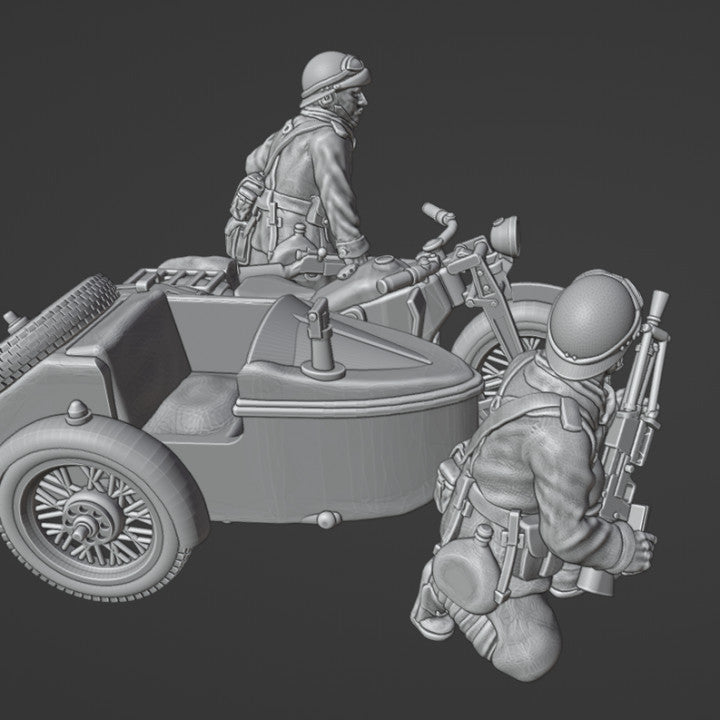Select the motorcycle handlebar grip
This screenshot has height=720, width=720.
(433, 212)
